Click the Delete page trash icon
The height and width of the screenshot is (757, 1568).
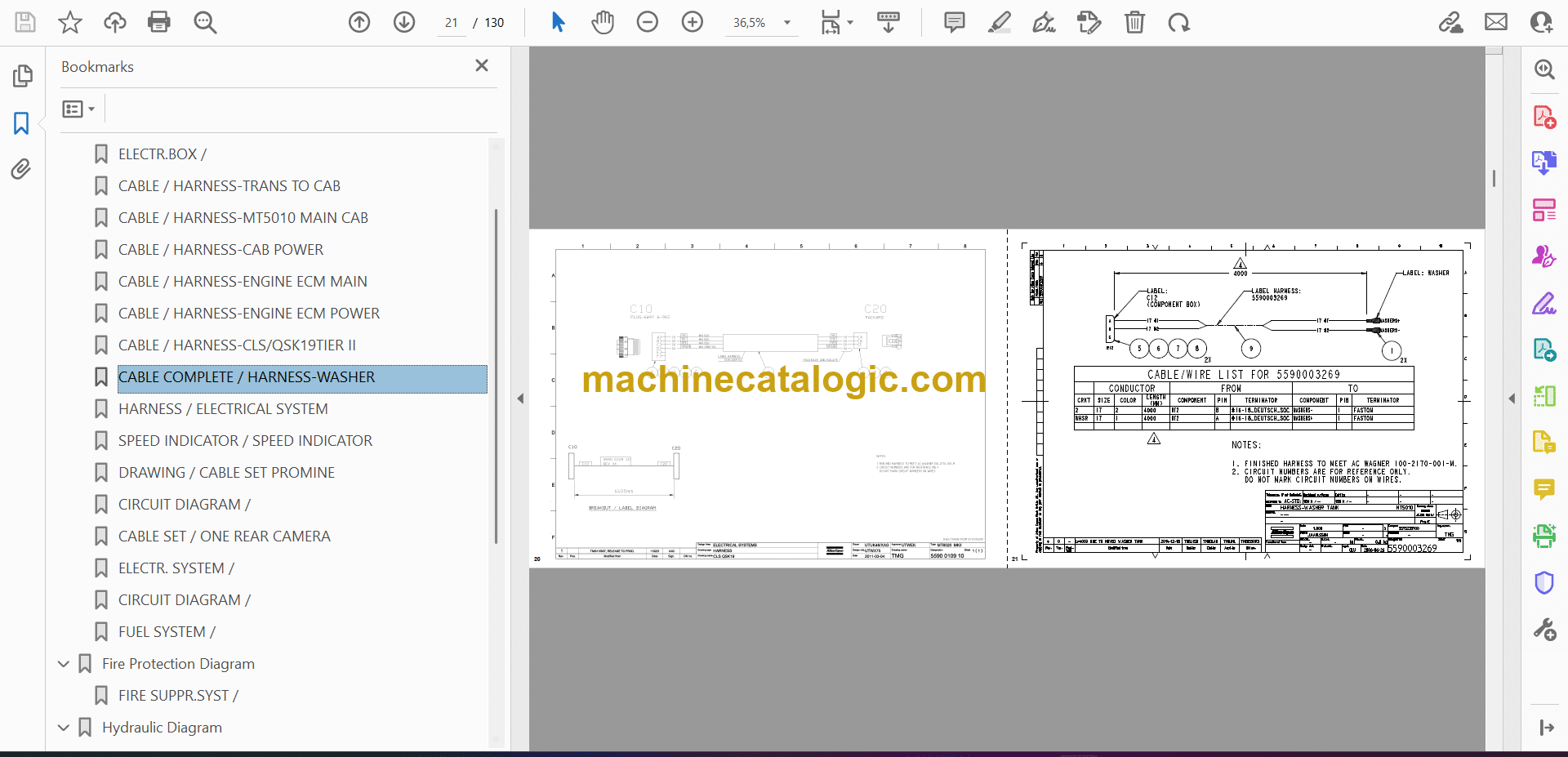tap(1134, 22)
